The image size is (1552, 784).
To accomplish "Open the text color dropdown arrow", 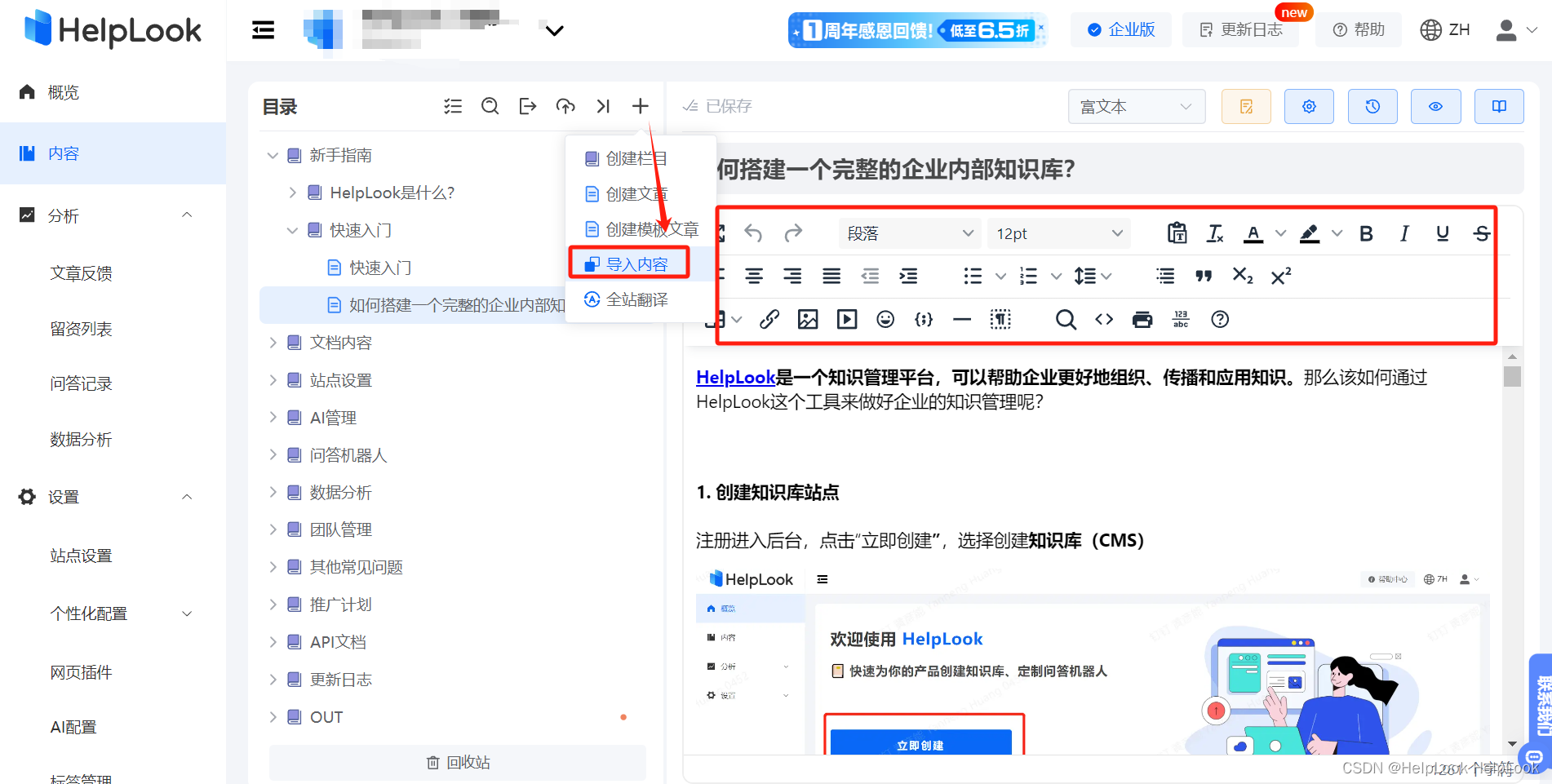I will click(x=1281, y=233).
